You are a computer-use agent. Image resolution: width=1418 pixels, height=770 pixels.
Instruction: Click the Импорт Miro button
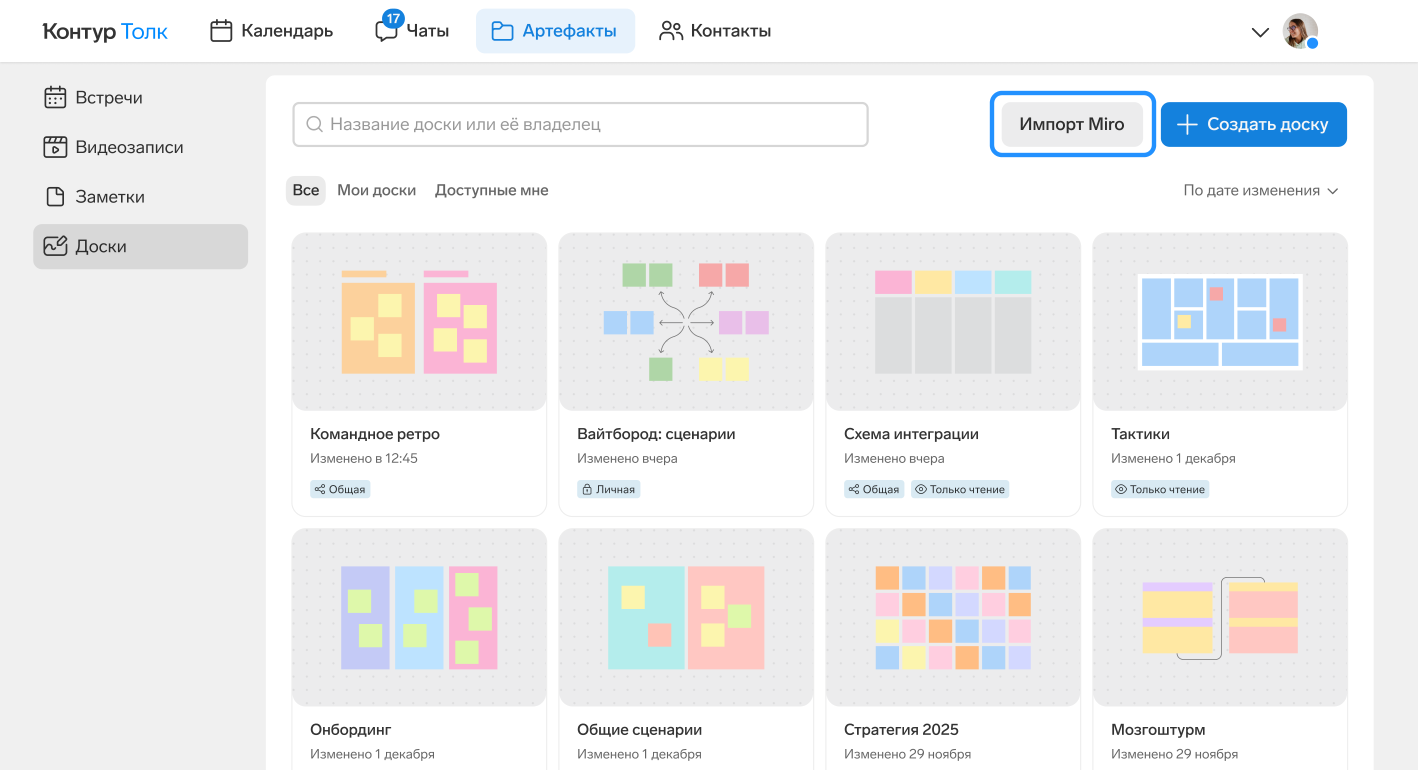[x=1072, y=125]
